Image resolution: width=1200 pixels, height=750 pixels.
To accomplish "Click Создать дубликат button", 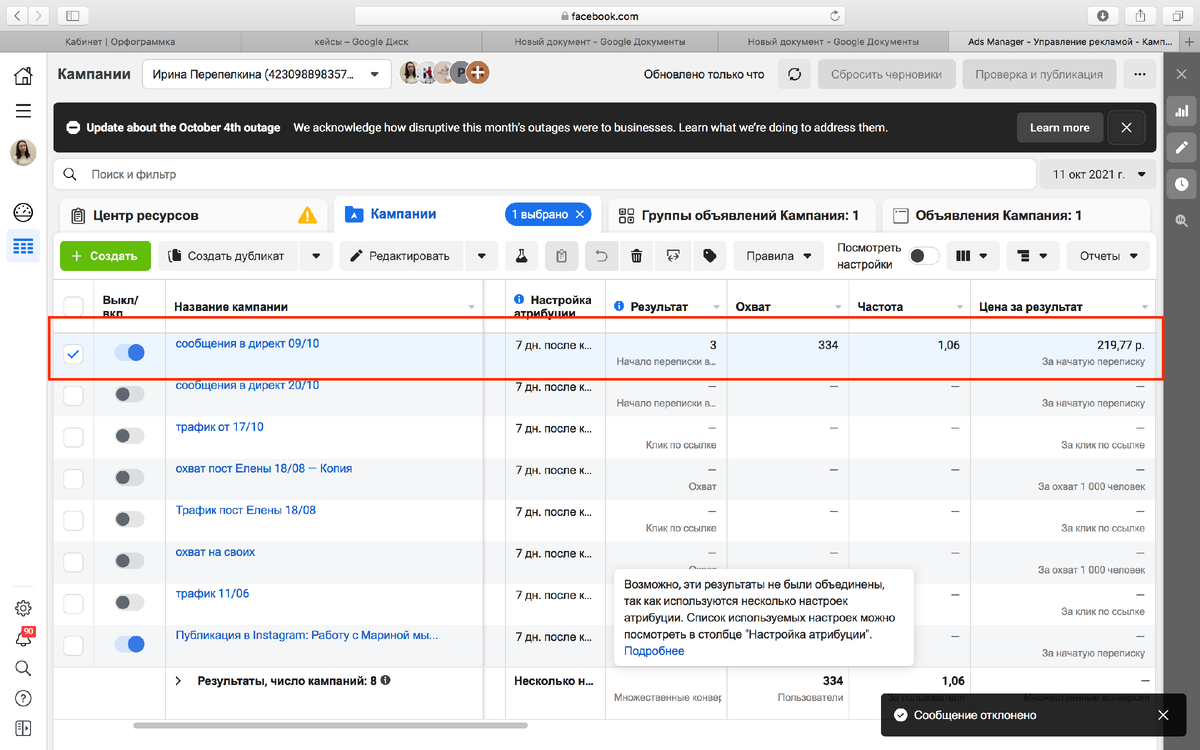I will pyautogui.click(x=228, y=256).
